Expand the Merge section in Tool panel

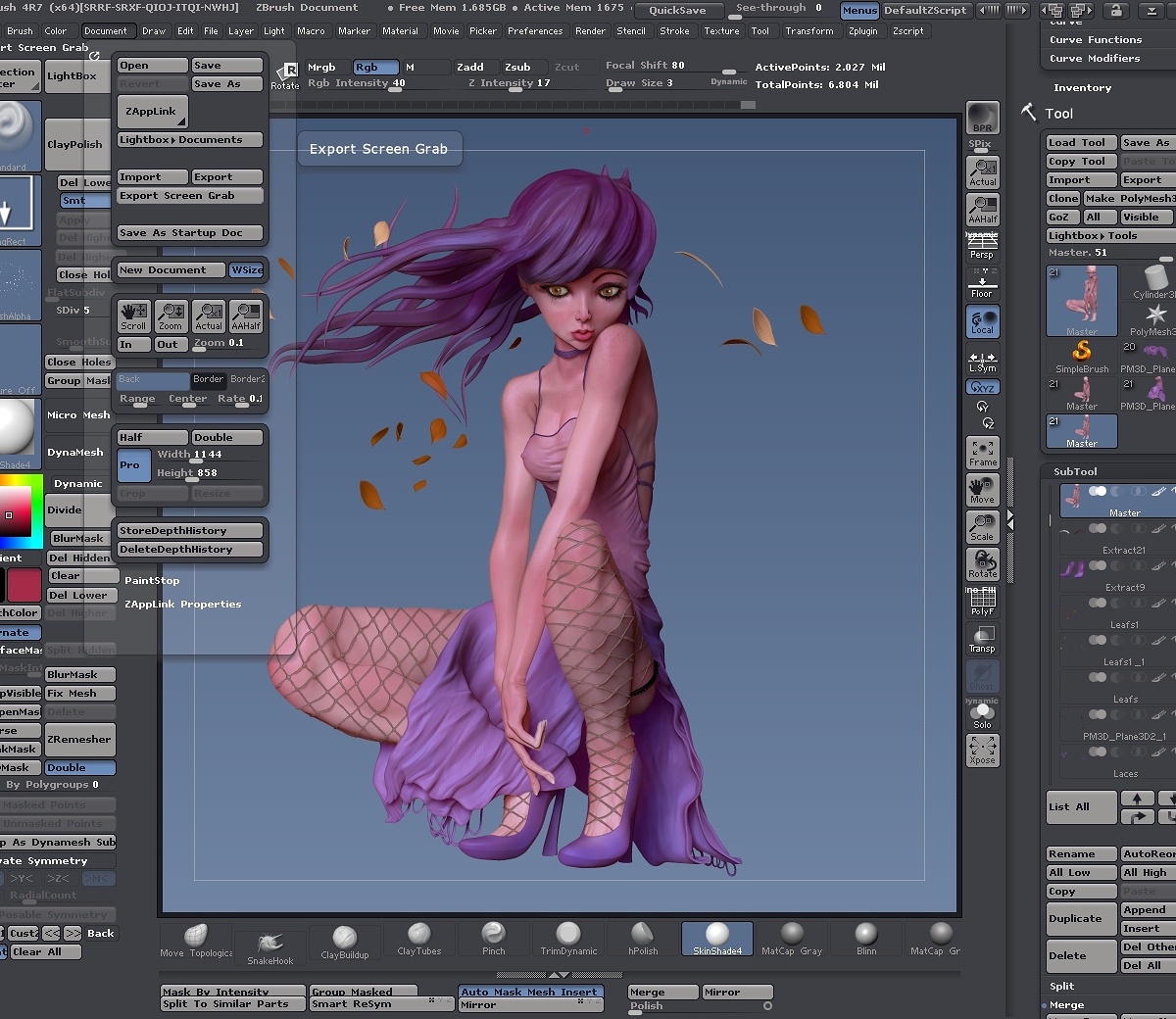tap(1066, 1005)
